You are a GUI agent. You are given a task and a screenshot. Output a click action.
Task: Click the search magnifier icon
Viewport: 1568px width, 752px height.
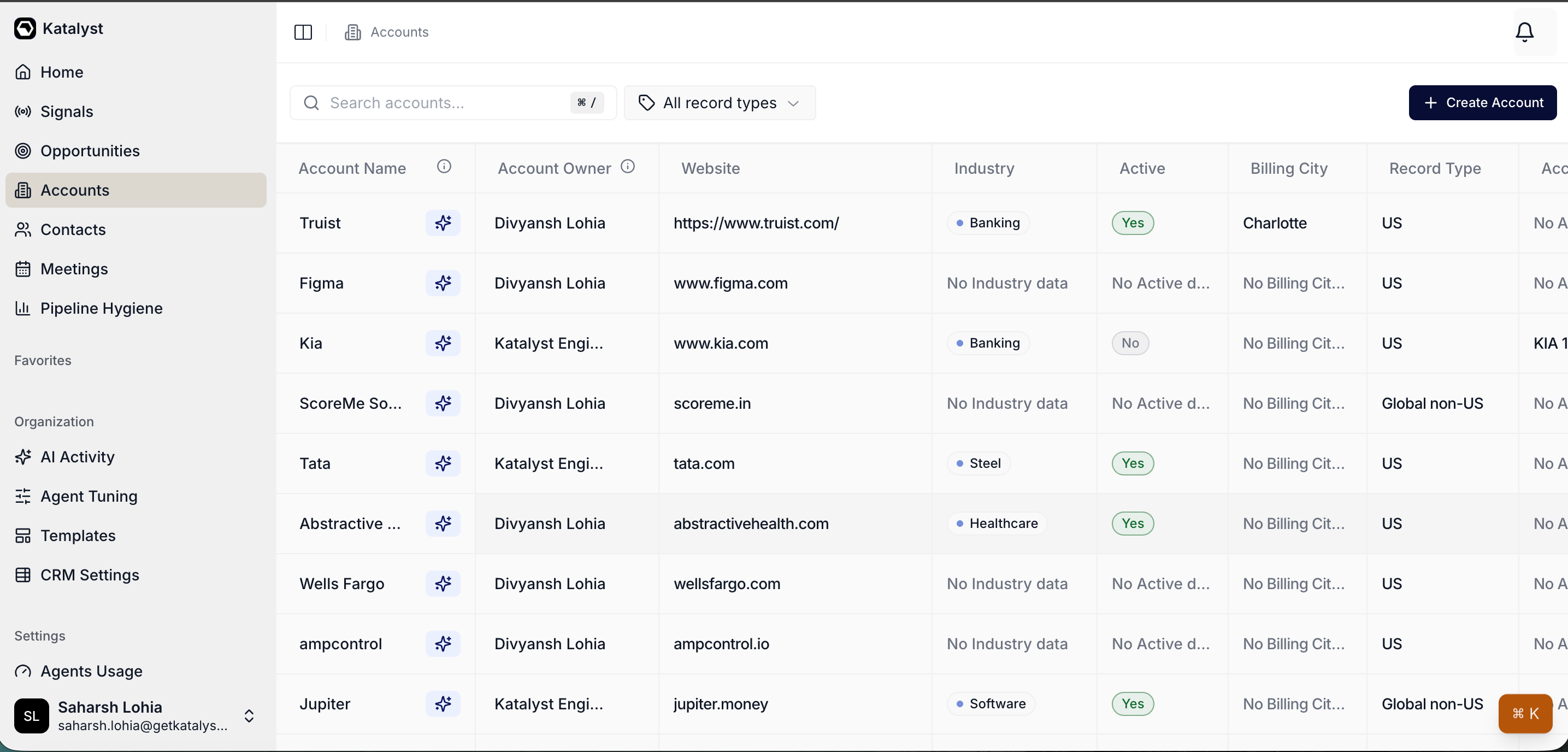(x=311, y=103)
